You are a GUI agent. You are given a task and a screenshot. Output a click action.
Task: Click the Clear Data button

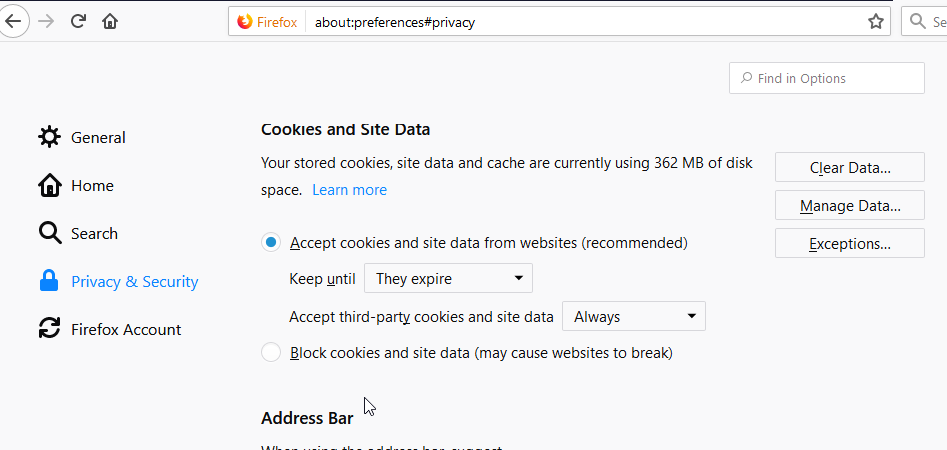850,167
